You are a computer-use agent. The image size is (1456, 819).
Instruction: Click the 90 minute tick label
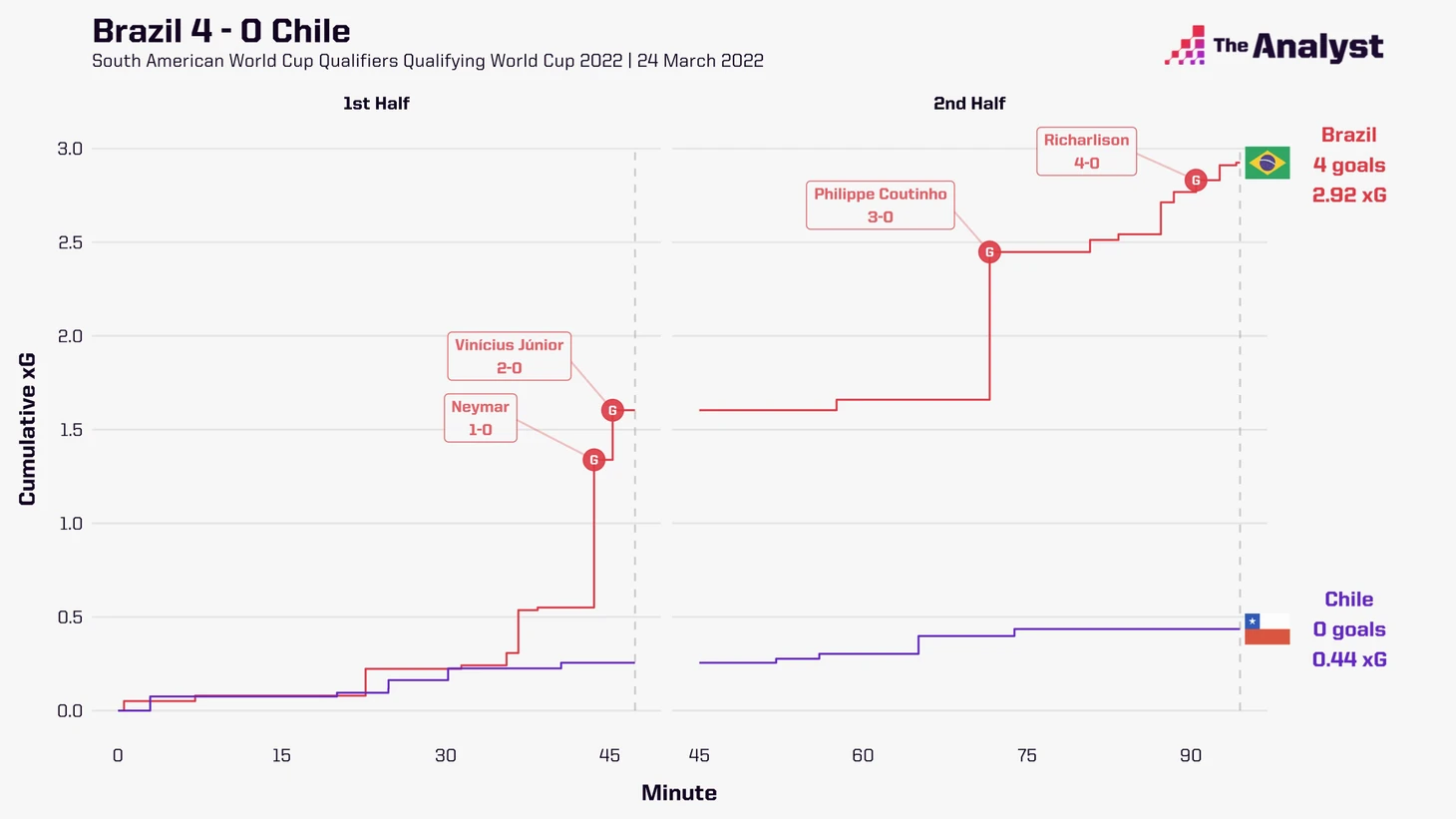1191,755
